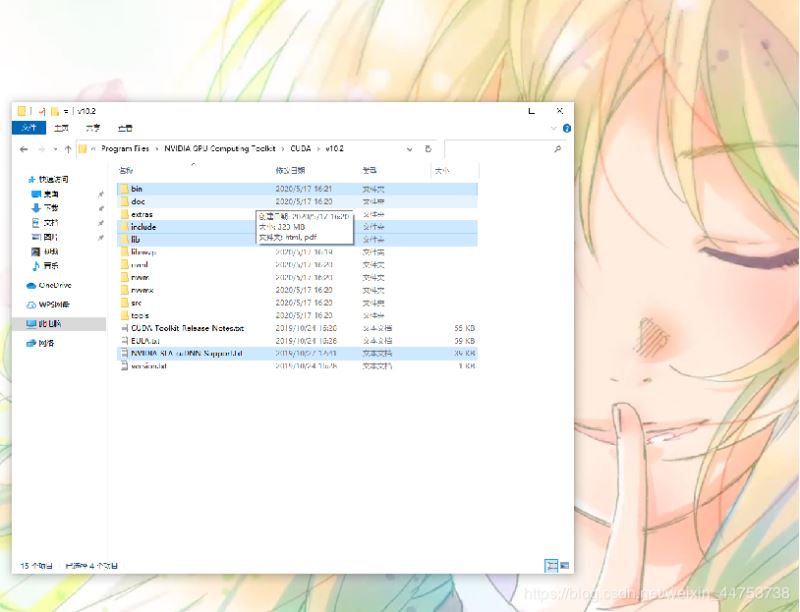Sort by the Name column header
The width and height of the screenshot is (800, 612).
click(x=126, y=171)
